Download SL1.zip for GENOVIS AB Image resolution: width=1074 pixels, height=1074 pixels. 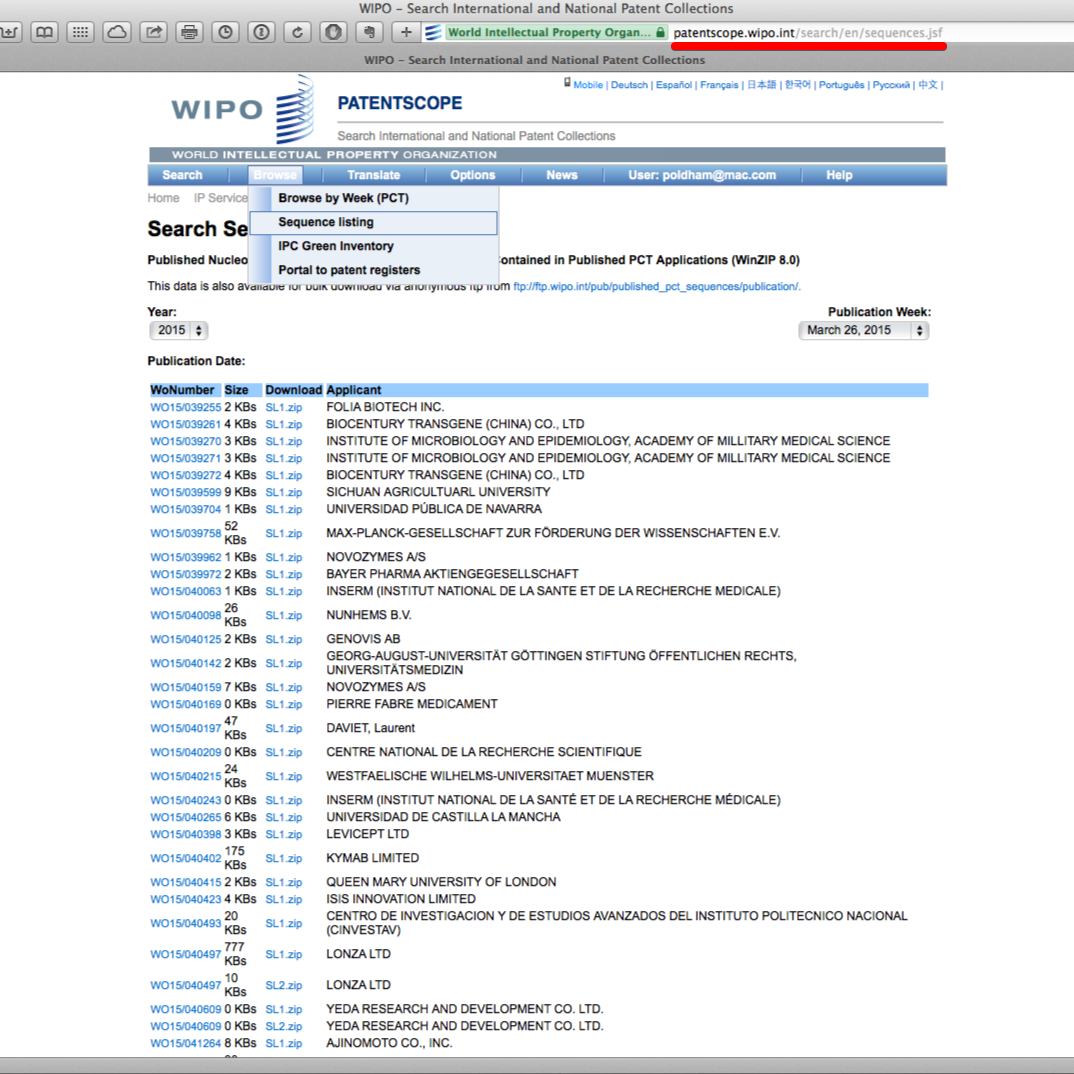click(x=284, y=640)
